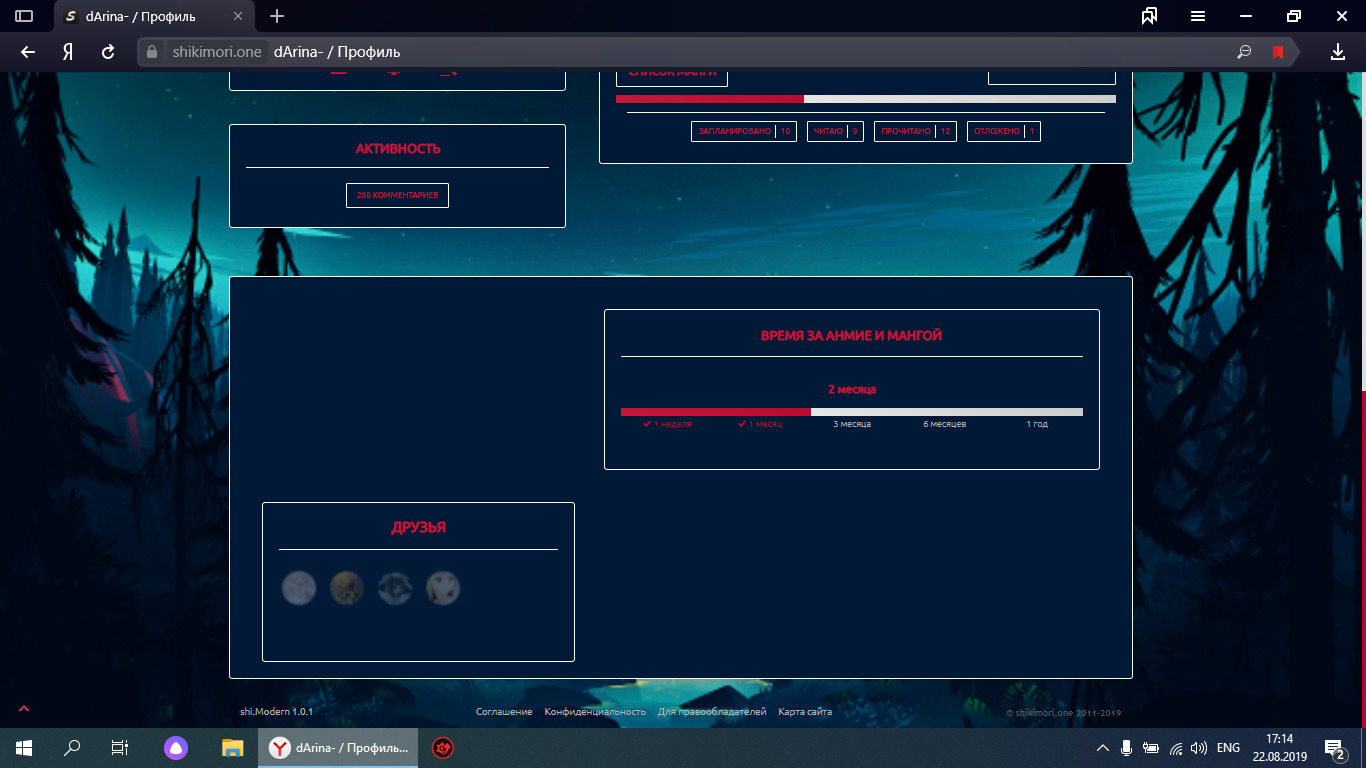Click the Карта сайта footer link

(x=805, y=712)
